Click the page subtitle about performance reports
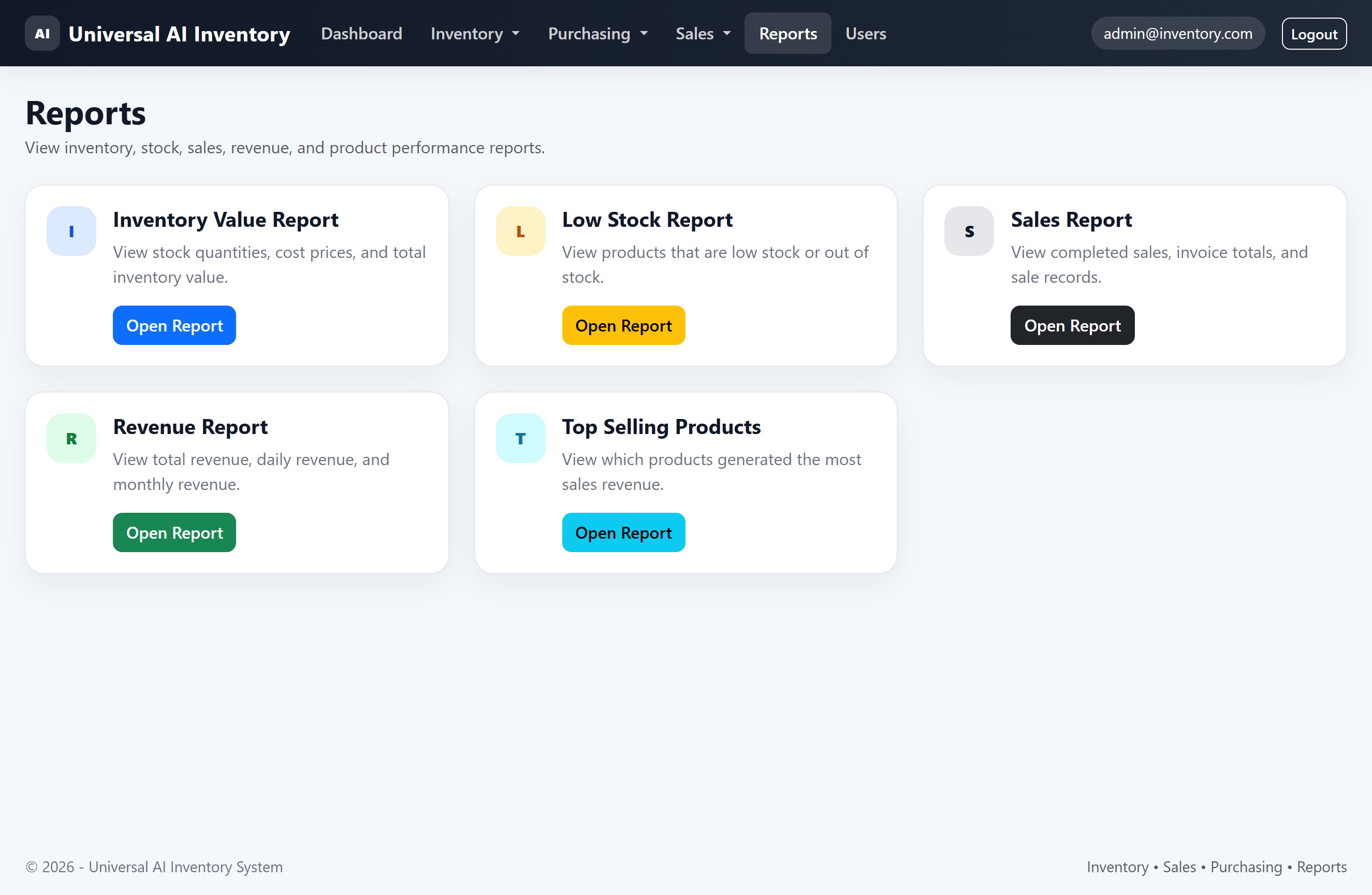The height and width of the screenshot is (895, 1372). coord(285,148)
